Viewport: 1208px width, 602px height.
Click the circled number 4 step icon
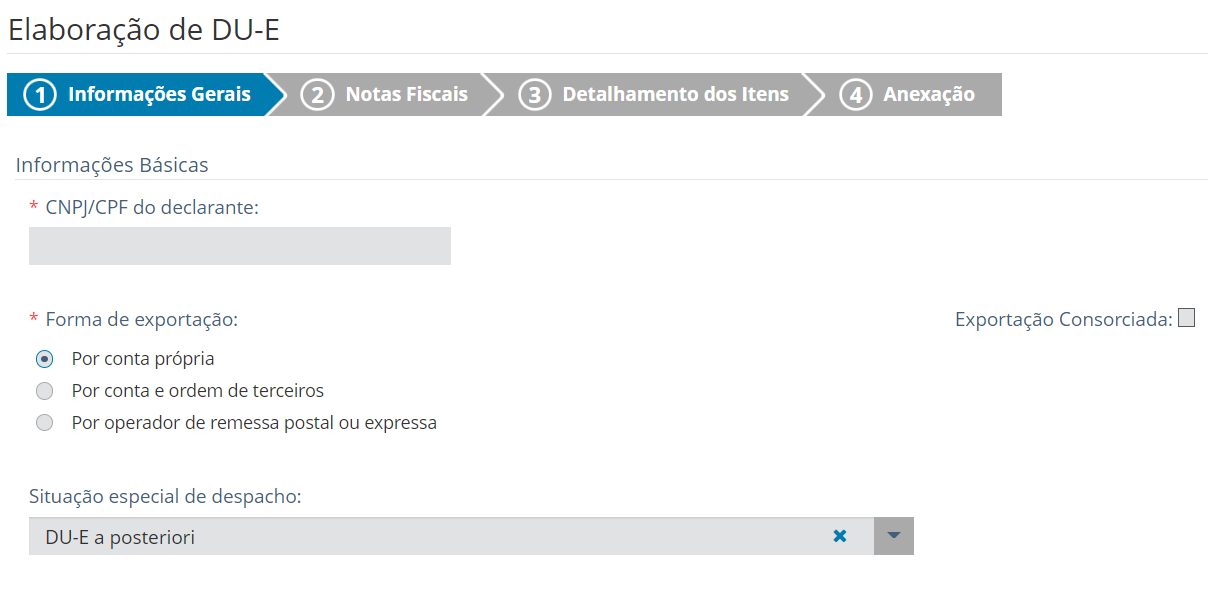[x=855, y=95]
